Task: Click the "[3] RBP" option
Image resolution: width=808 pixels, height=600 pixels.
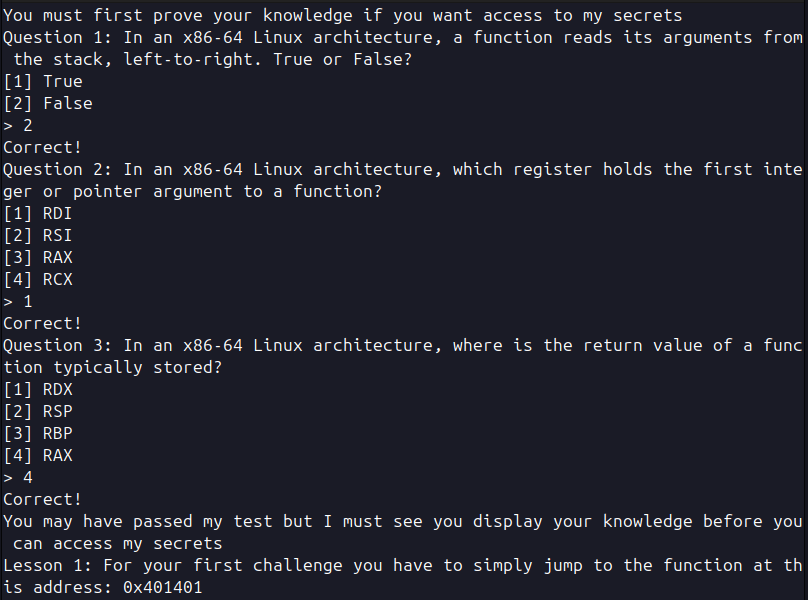Action: [x=38, y=433]
